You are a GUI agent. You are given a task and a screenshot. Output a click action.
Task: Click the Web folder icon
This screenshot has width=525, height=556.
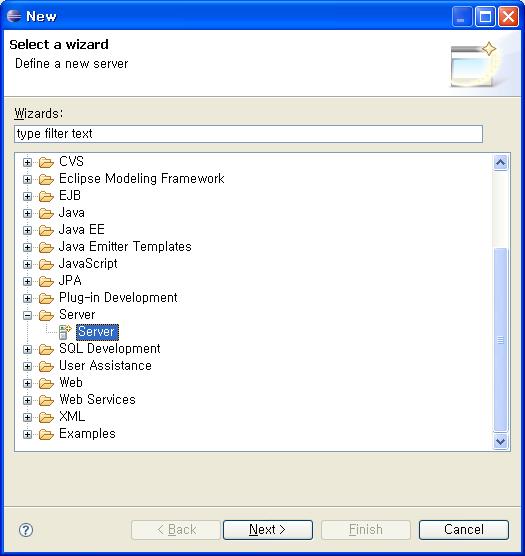pyautogui.click(x=46, y=384)
